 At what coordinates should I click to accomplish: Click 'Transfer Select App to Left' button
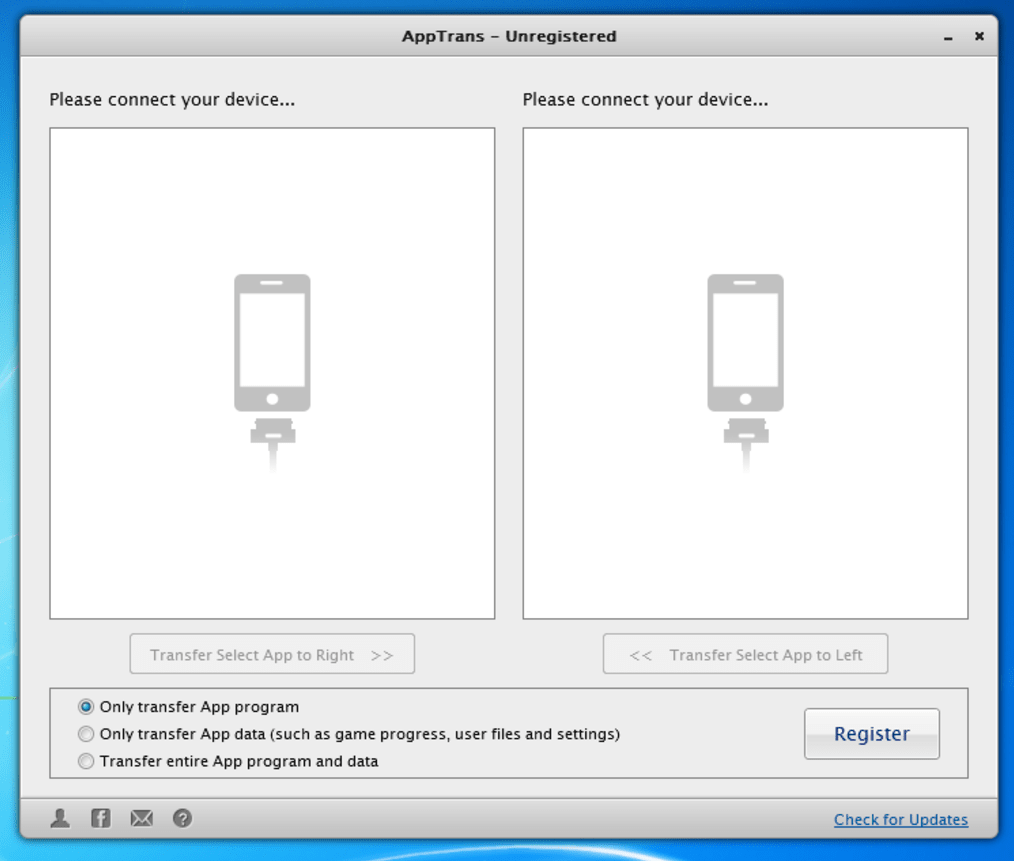click(x=746, y=654)
